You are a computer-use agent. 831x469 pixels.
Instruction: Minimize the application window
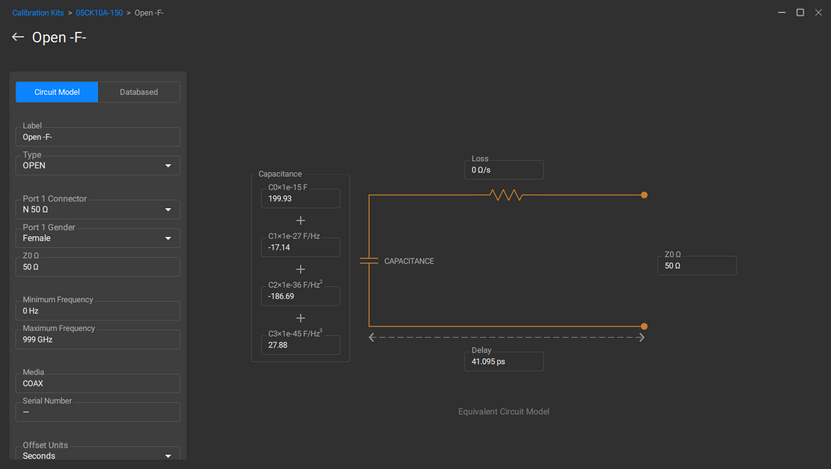[781, 12]
